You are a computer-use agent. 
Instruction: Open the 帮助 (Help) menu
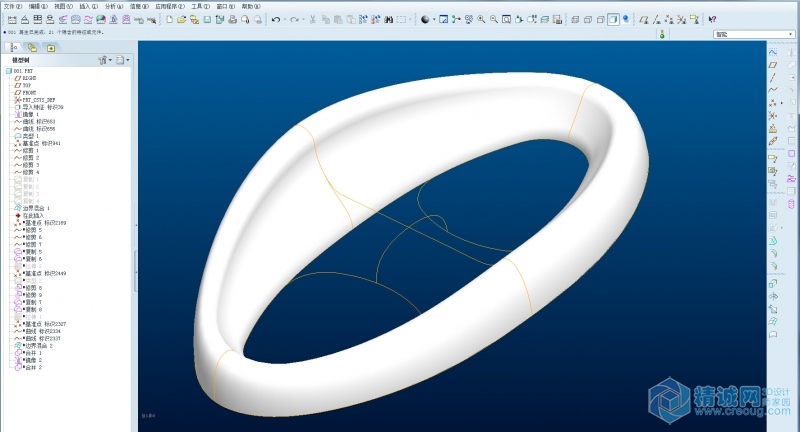click(251, 6)
